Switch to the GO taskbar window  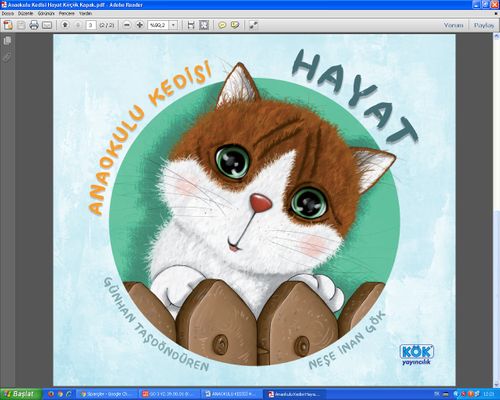168,394
